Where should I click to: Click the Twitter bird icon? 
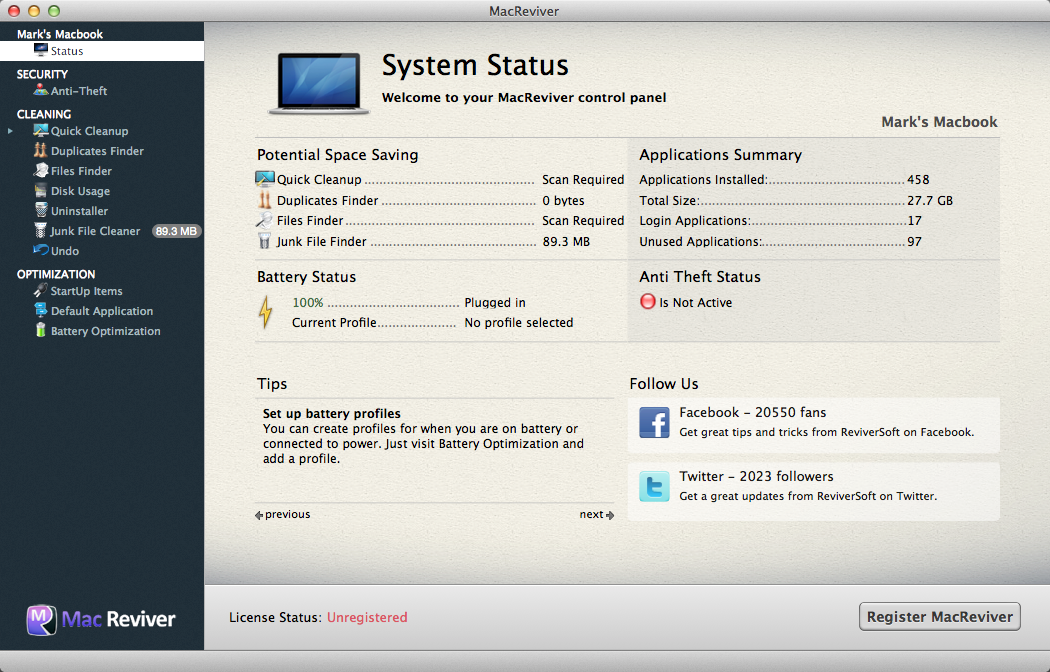(x=654, y=487)
